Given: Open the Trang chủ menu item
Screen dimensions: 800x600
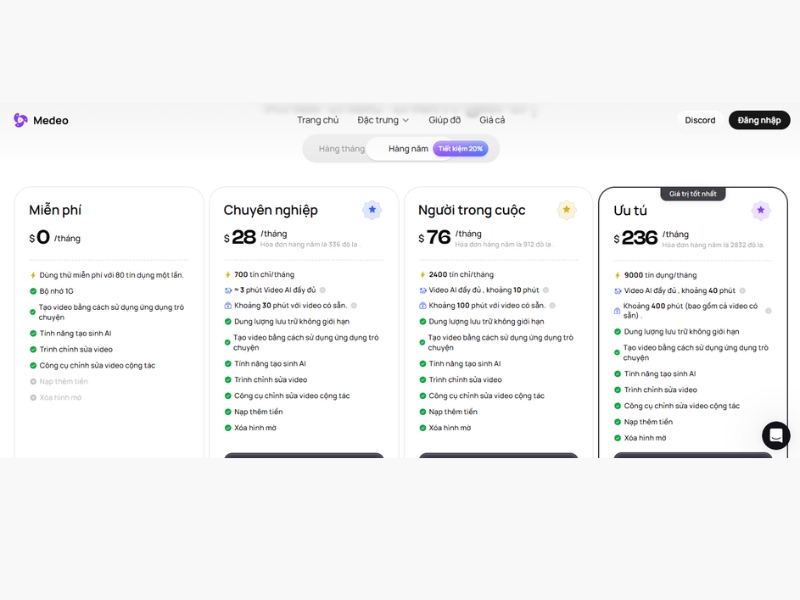Looking at the screenshot, I should tap(317, 120).
